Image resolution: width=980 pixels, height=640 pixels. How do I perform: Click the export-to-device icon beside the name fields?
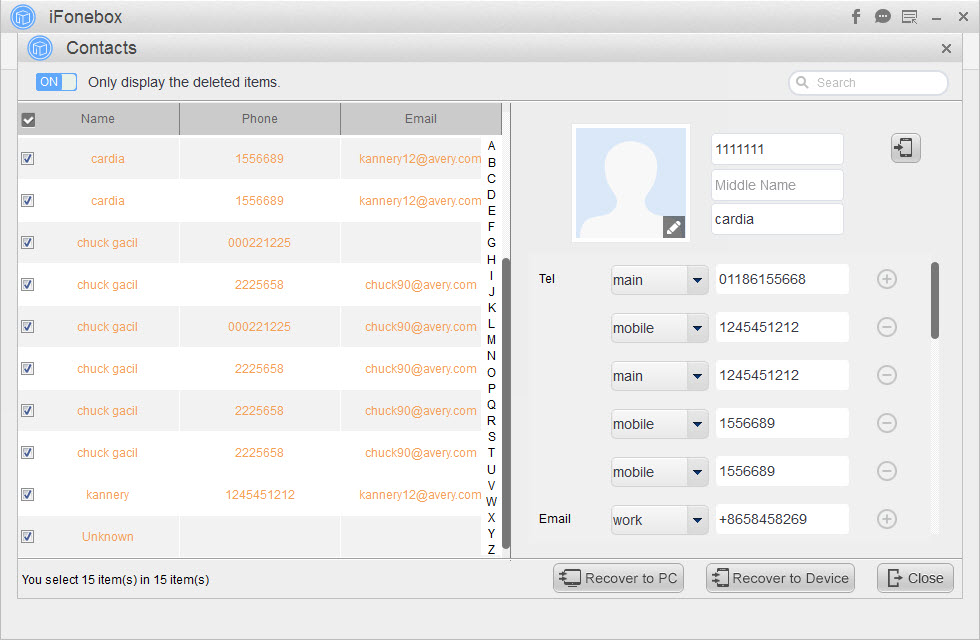pyautogui.click(x=905, y=148)
